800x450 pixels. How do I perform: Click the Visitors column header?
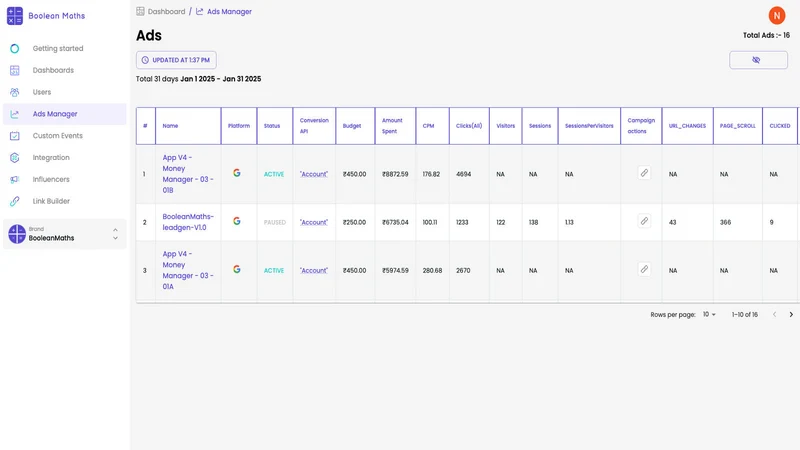coord(506,126)
